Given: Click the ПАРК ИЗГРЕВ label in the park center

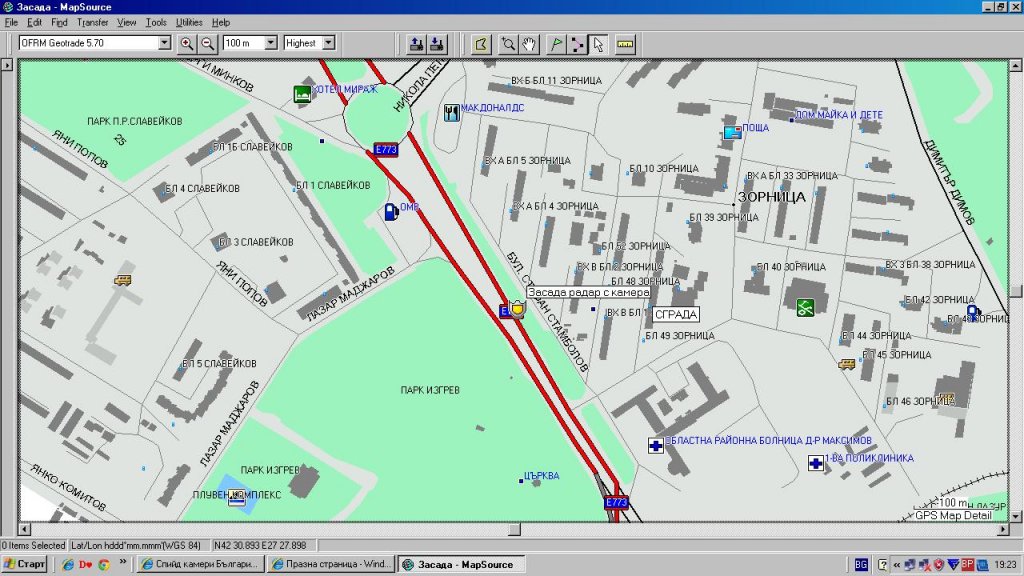Looking at the screenshot, I should tap(430, 390).
